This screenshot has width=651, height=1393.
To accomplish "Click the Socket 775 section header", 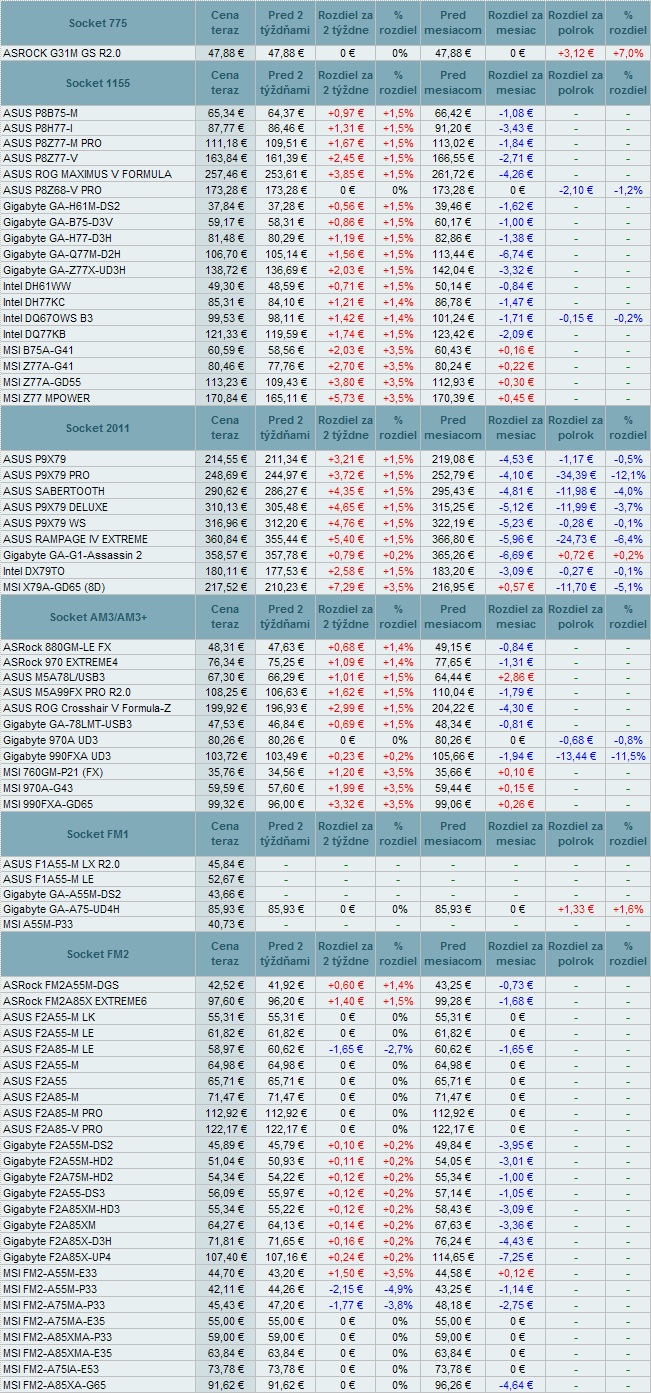I will coord(97,22).
